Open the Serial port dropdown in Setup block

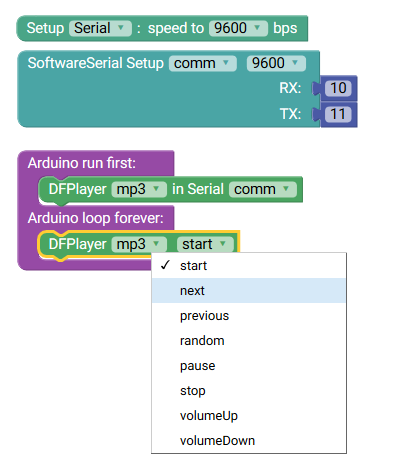point(100,28)
